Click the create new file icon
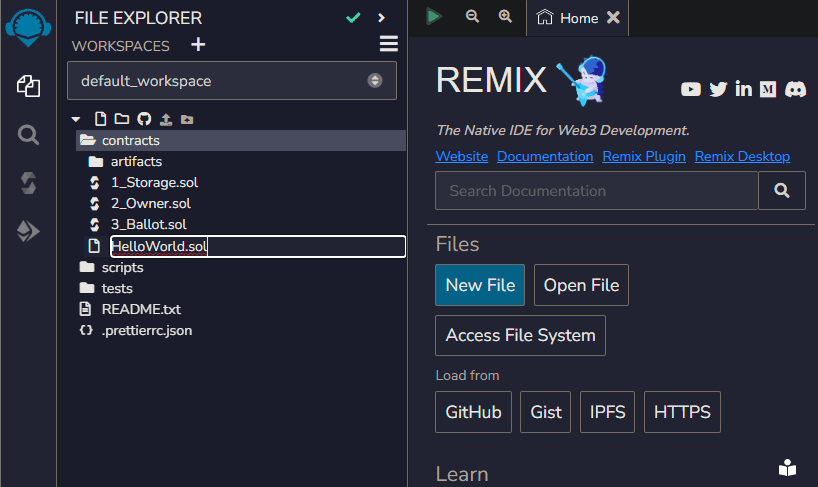818x487 pixels. click(101, 119)
